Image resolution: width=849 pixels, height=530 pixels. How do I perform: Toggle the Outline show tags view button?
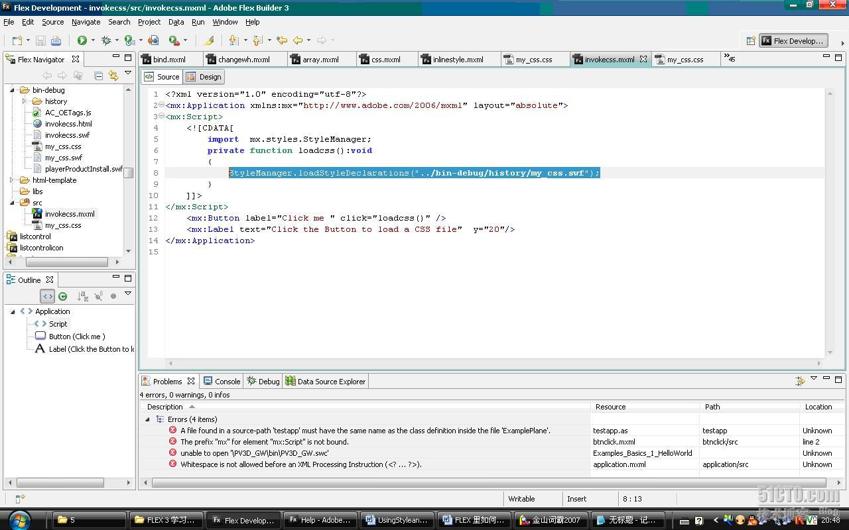47,296
